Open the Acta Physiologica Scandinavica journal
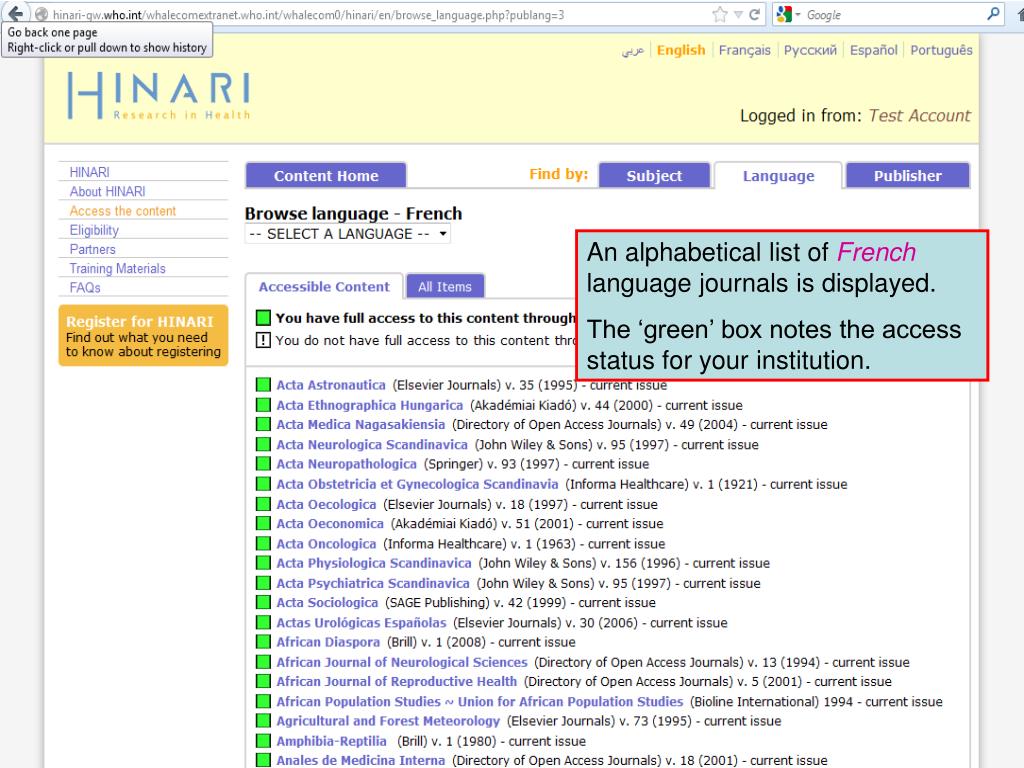The width and height of the screenshot is (1024, 768). coord(374,564)
